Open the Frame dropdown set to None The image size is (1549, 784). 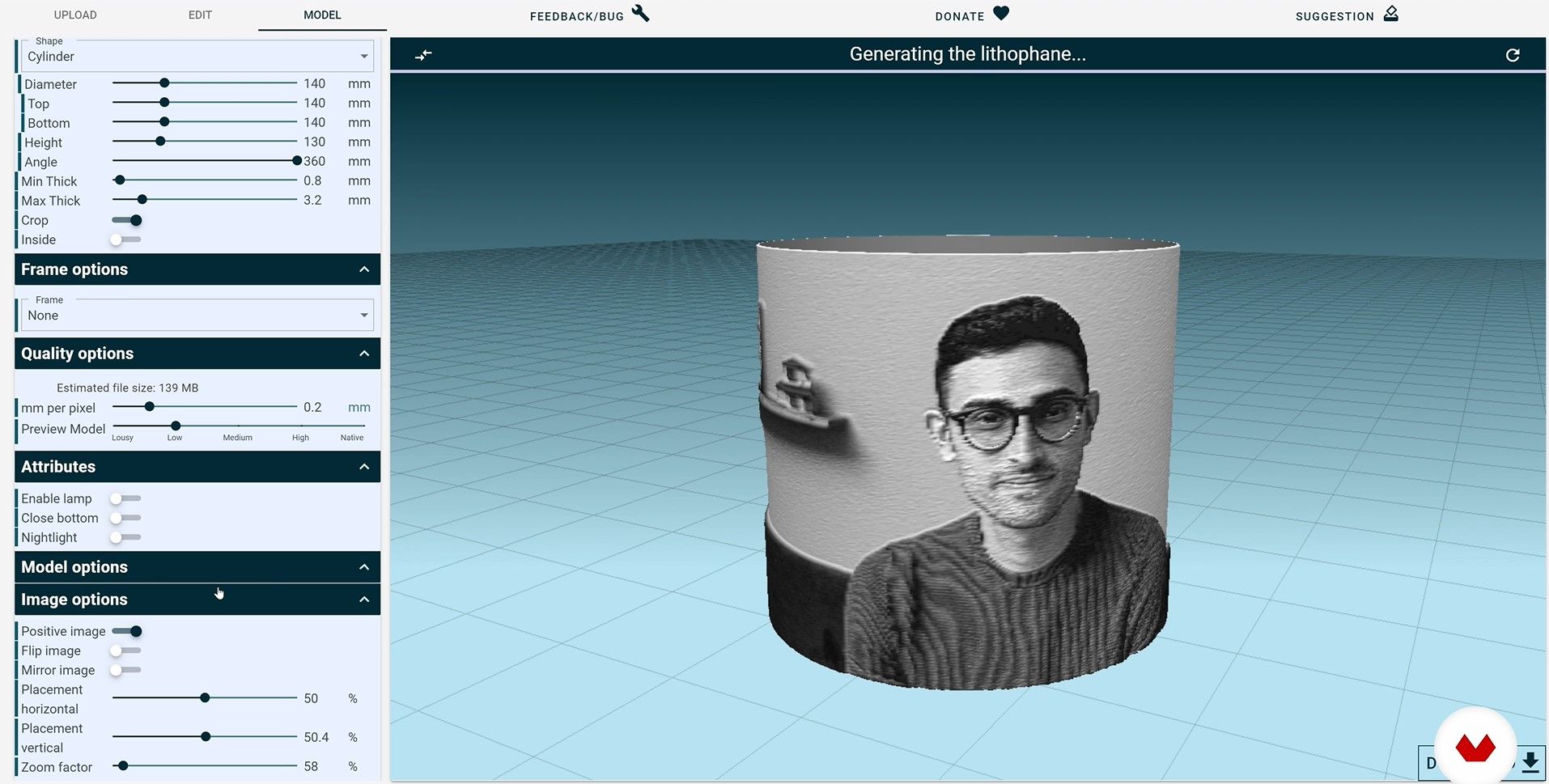tap(197, 316)
